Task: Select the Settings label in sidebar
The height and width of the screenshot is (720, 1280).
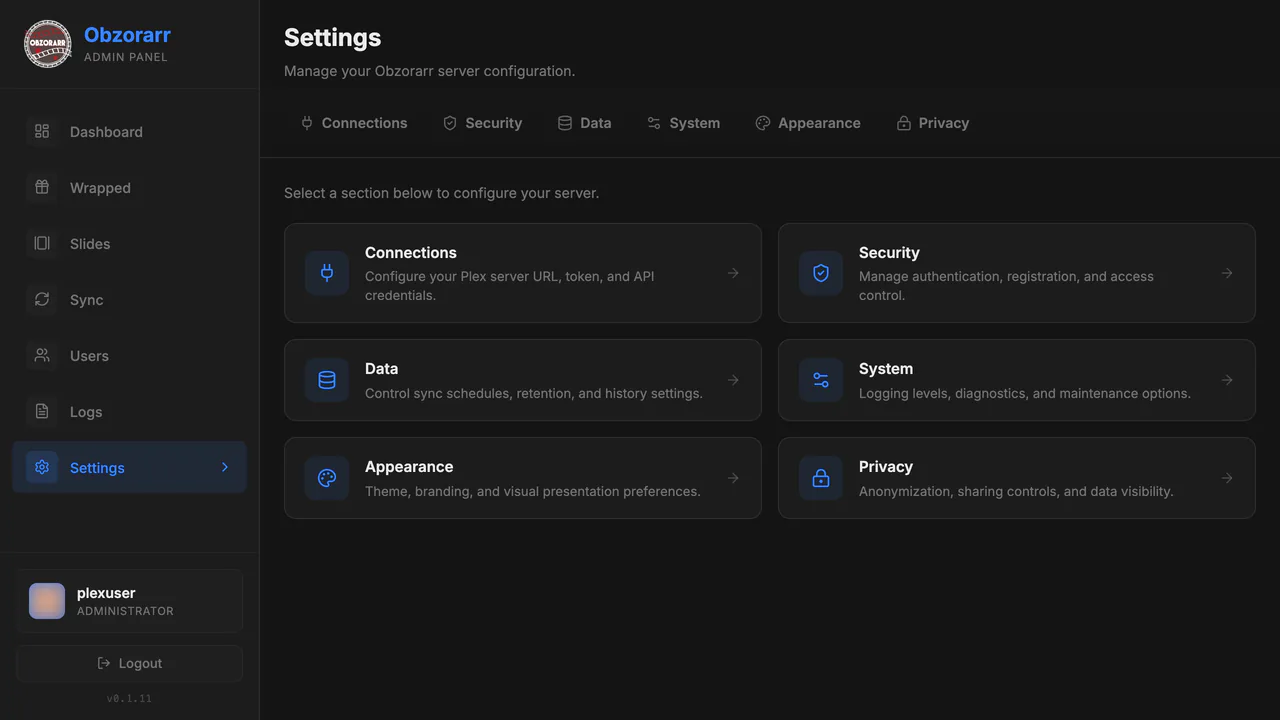Action: 97,467
